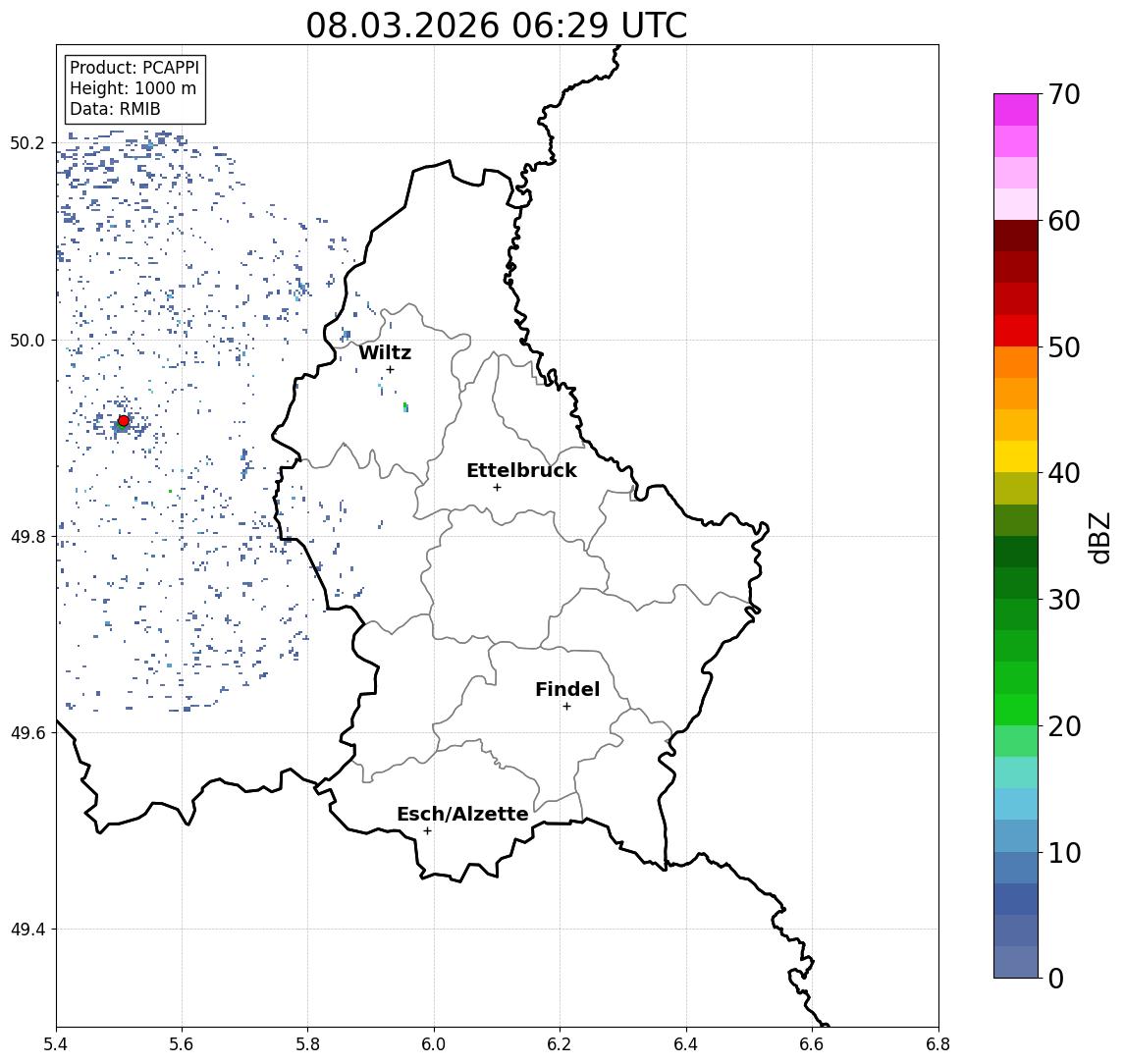Click the colorbar tick label 70

point(1064,94)
